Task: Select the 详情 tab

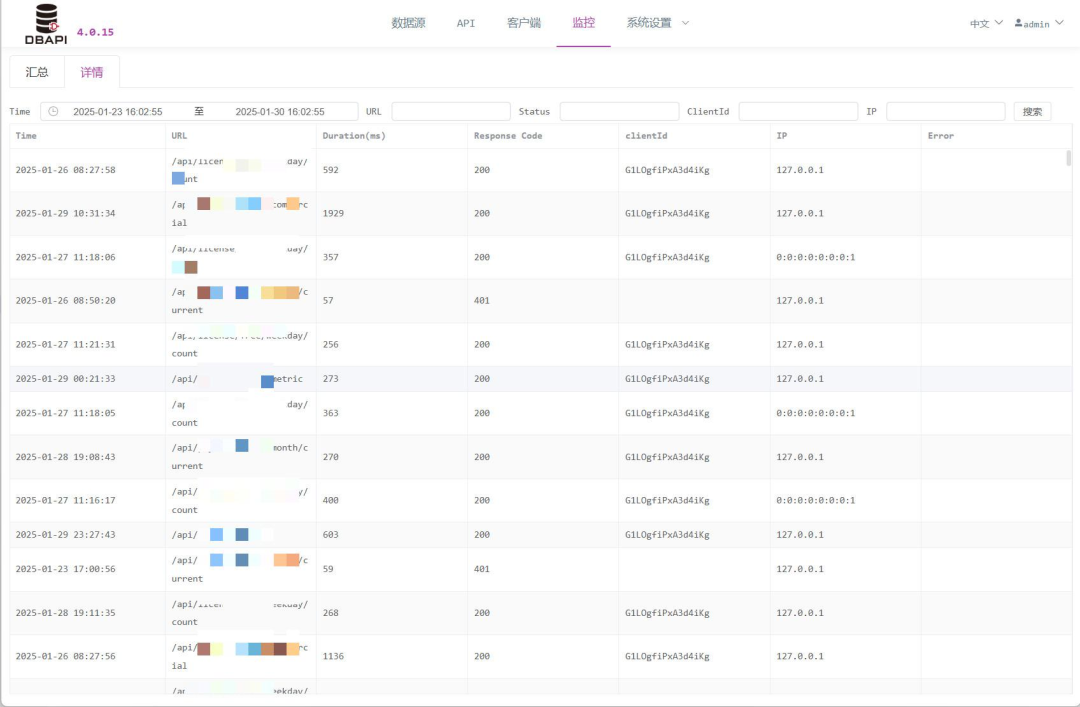Action: click(92, 72)
